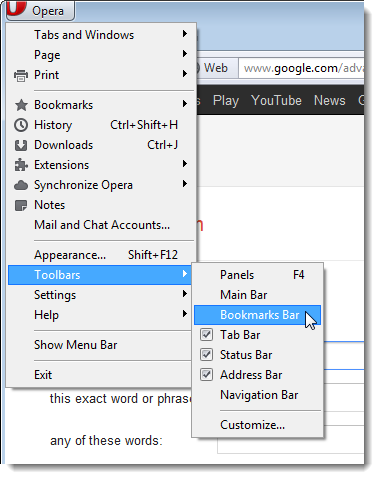Open the Settings submenu
This screenshot has width=379, height=479.
(x=101, y=295)
